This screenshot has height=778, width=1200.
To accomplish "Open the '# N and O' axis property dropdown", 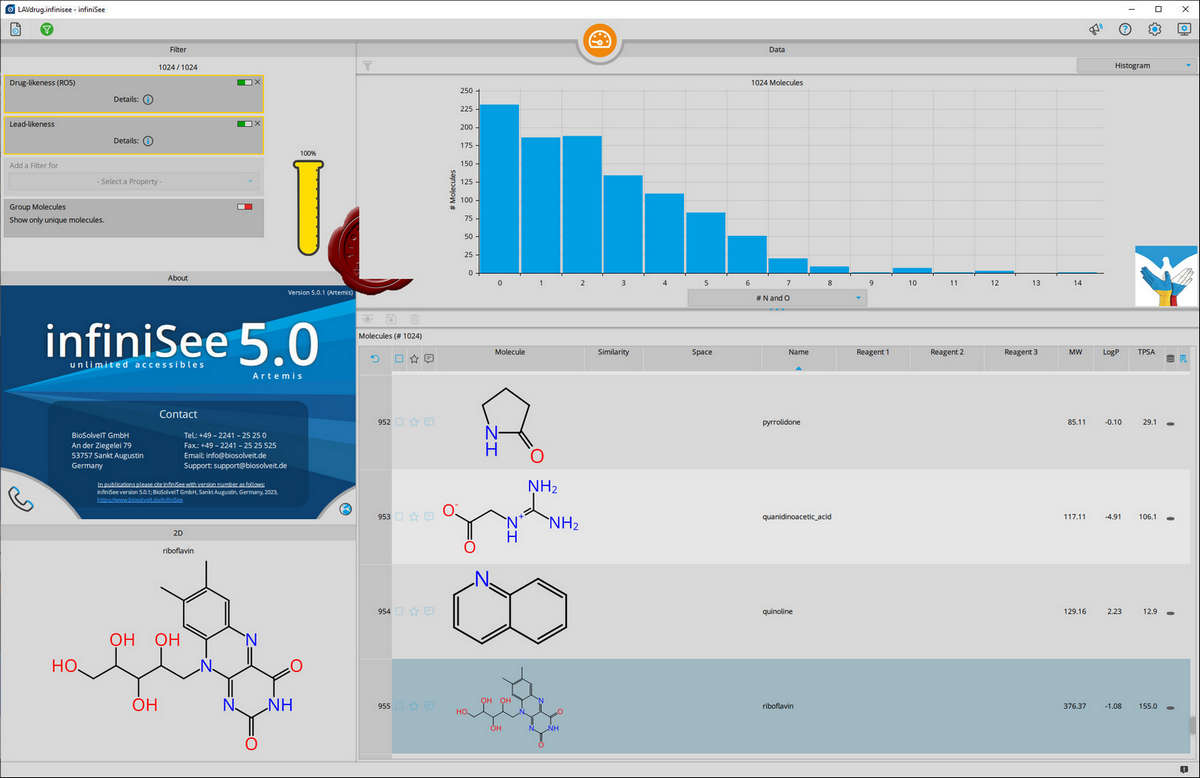I will [x=777, y=298].
